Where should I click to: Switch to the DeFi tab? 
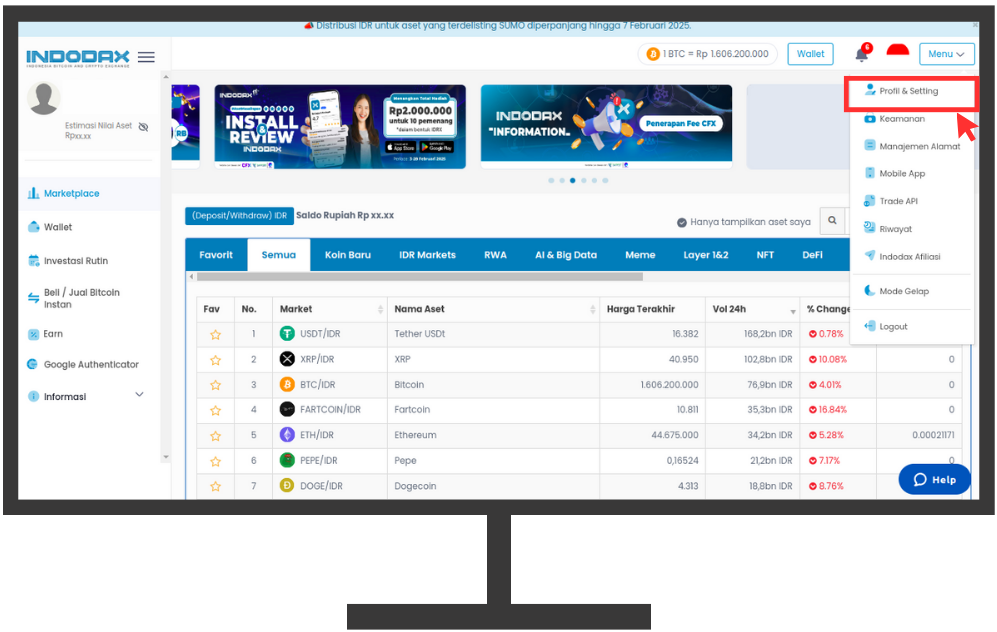812,255
